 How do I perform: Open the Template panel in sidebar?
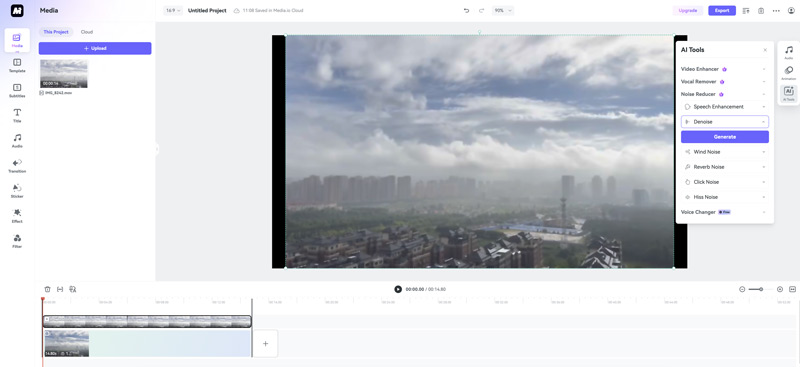click(17, 65)
